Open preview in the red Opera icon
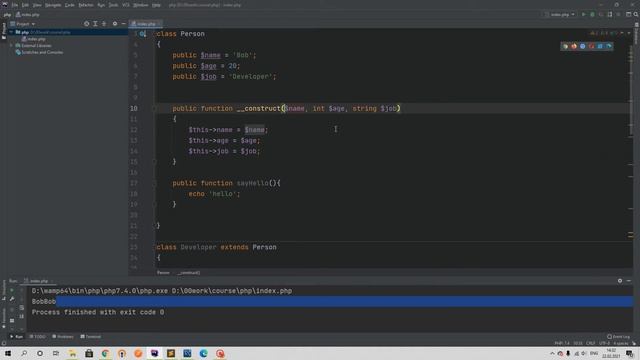The height and width of the screenshot is (360, 640). click(591, 46)
